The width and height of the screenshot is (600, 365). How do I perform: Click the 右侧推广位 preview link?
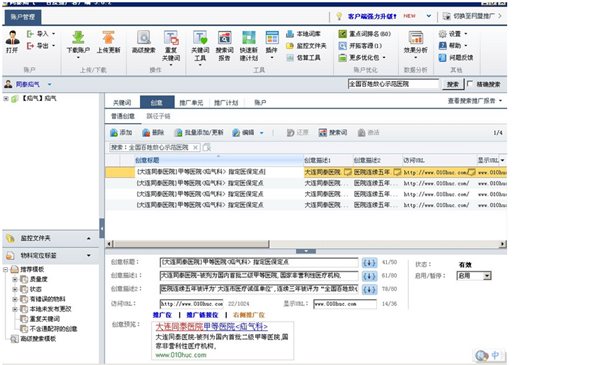pyautogui.click(x=249, y=315)
